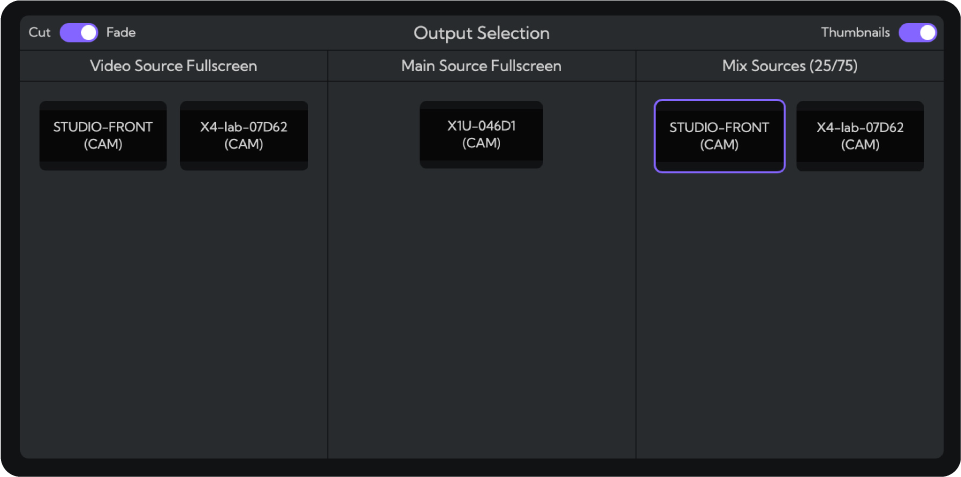Click empty area below Mix Sources thumbnails
The width and height of the screenshot is (961, 477).
click(x=789, y=310)
